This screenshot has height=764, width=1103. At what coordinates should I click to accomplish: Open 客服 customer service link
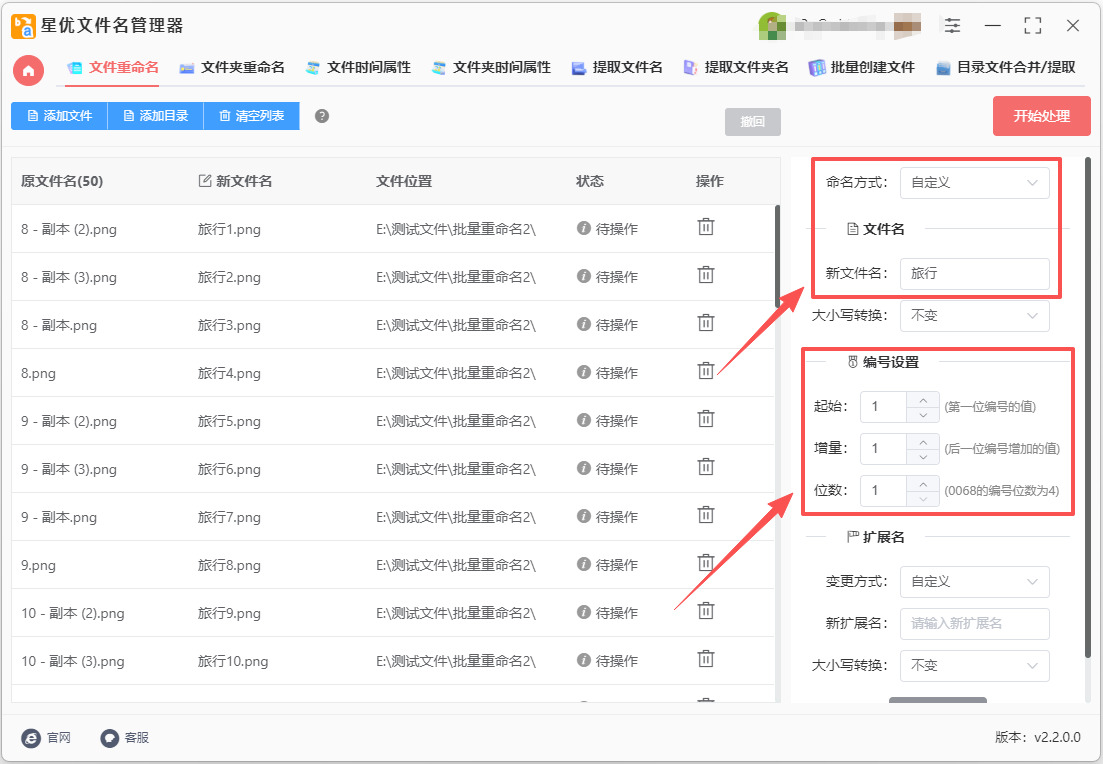point(125,737)
